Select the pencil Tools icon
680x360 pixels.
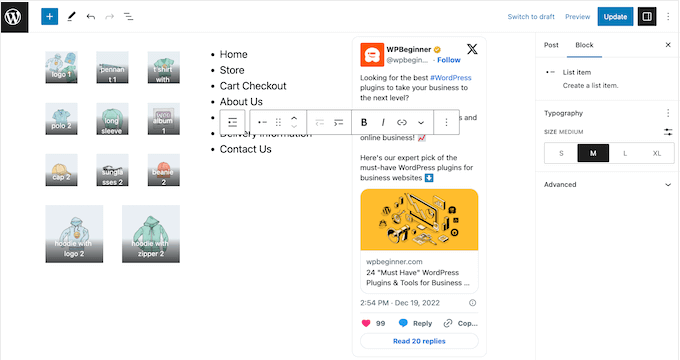pos(72,17)
